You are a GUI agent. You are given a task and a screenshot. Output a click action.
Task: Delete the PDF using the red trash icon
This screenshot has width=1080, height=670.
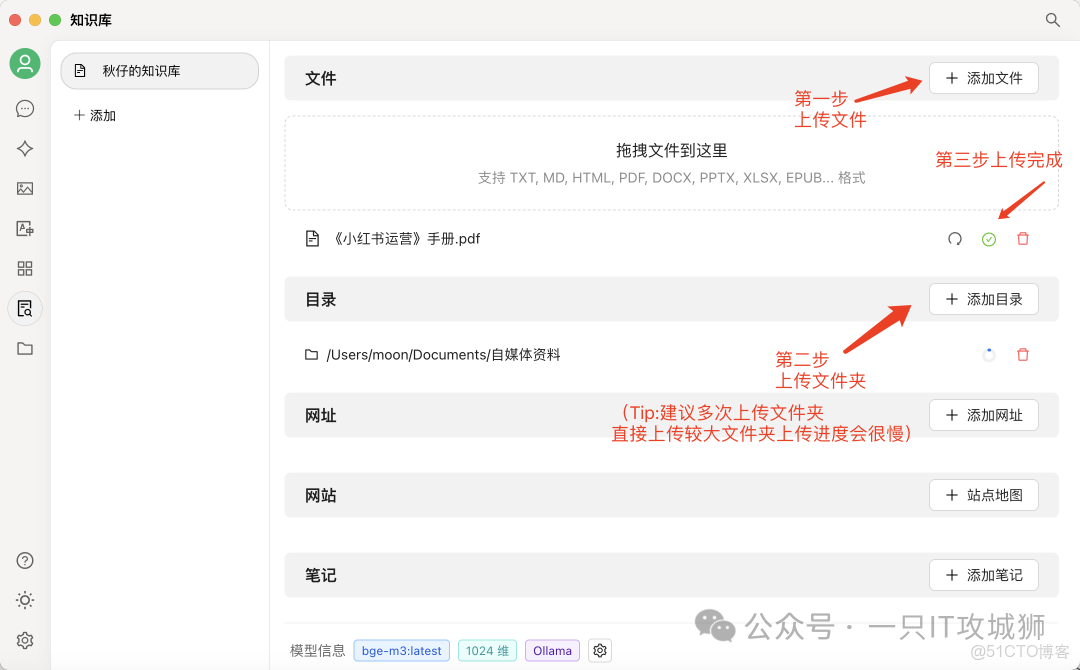(x=1022, y=238)
